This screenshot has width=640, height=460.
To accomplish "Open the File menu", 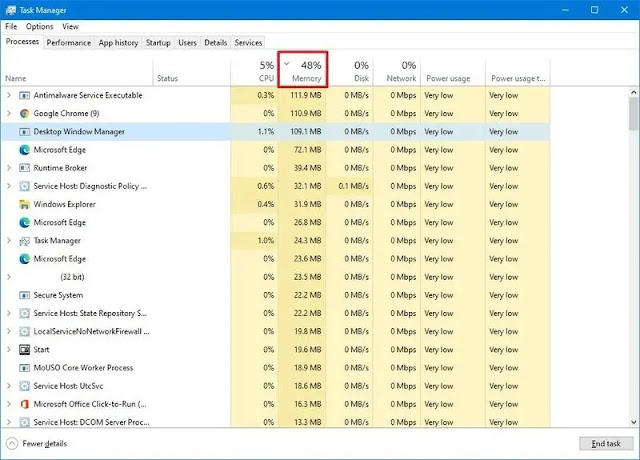I will pos(11,27).
